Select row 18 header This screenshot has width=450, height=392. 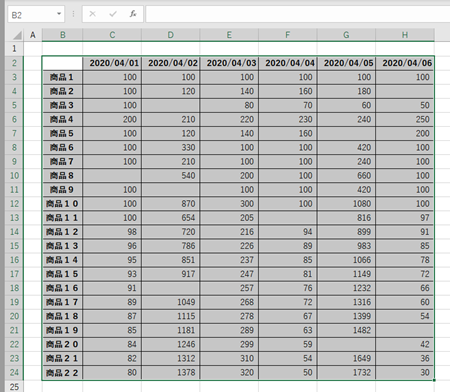click(14, 288)
